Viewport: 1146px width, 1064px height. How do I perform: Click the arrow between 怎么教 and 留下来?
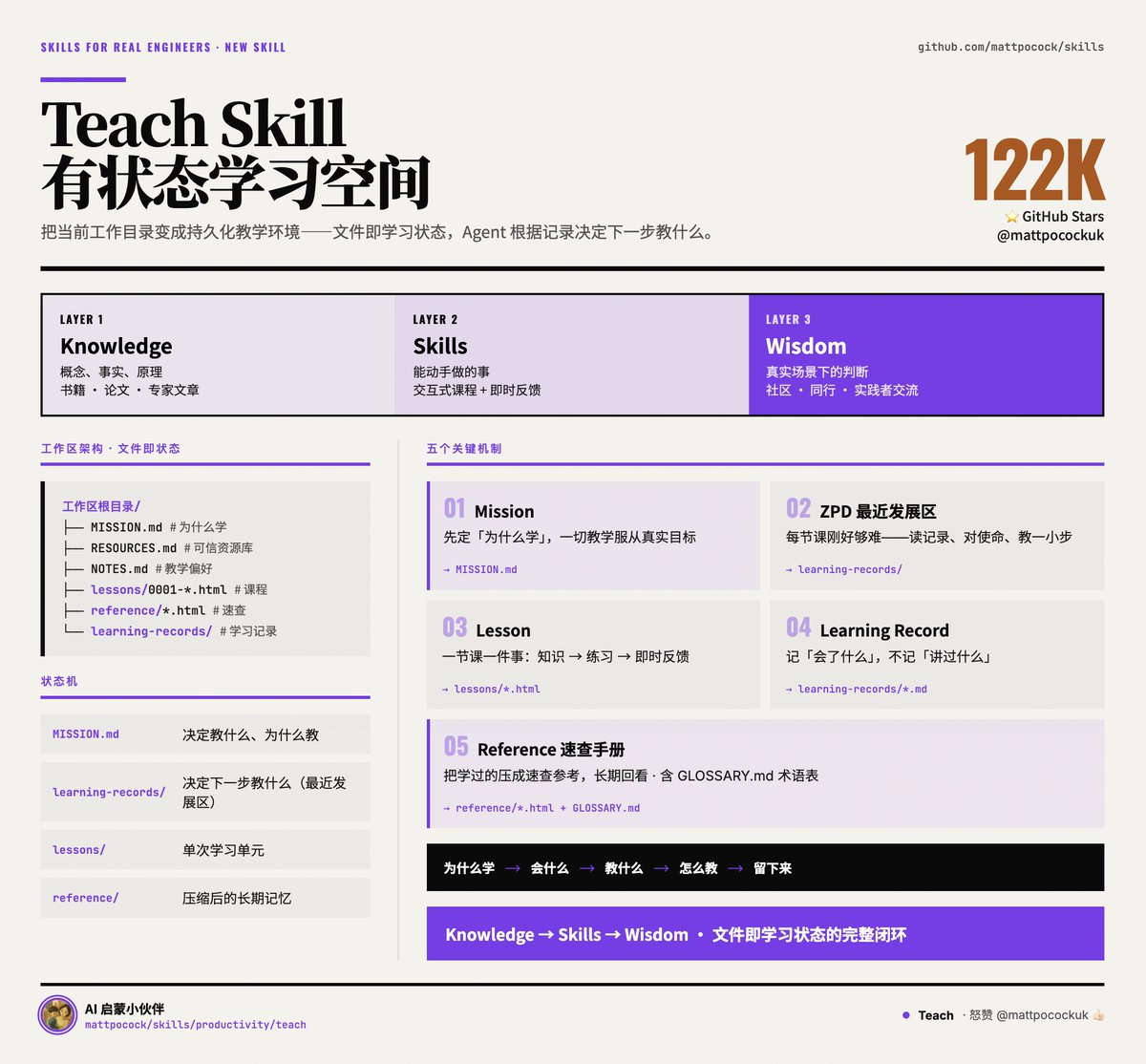(735, 868)
